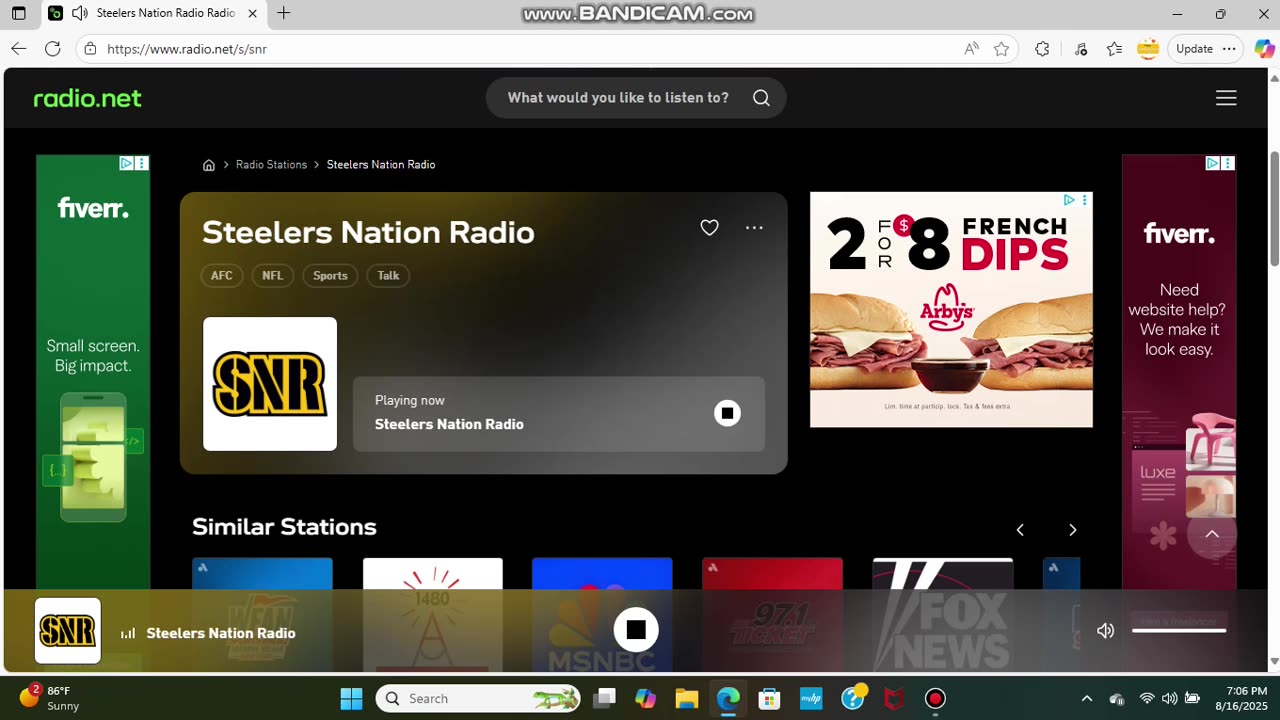Adjust the volume slider in player bar

tap(1179, 631)
